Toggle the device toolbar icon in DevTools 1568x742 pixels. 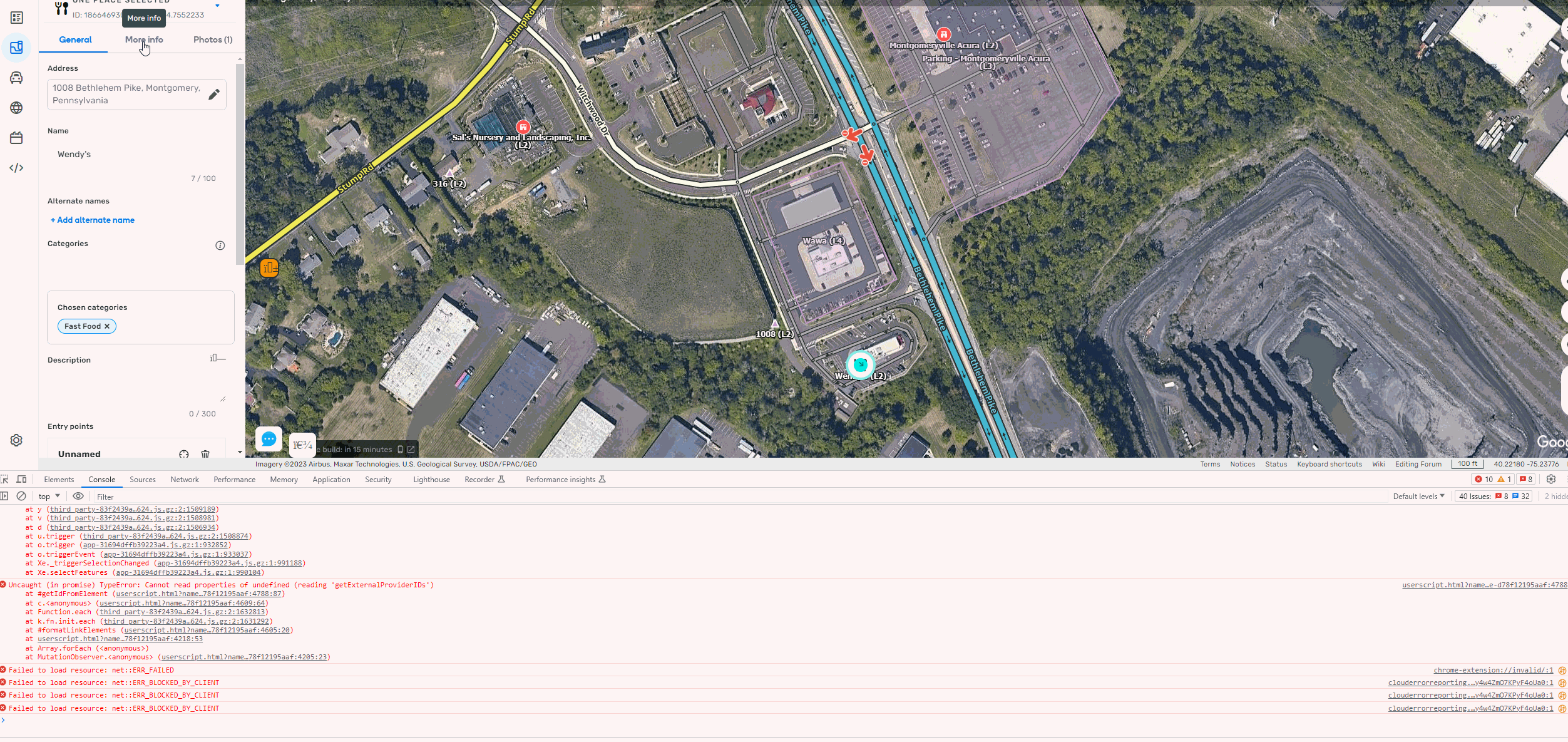tap(21, 480)
